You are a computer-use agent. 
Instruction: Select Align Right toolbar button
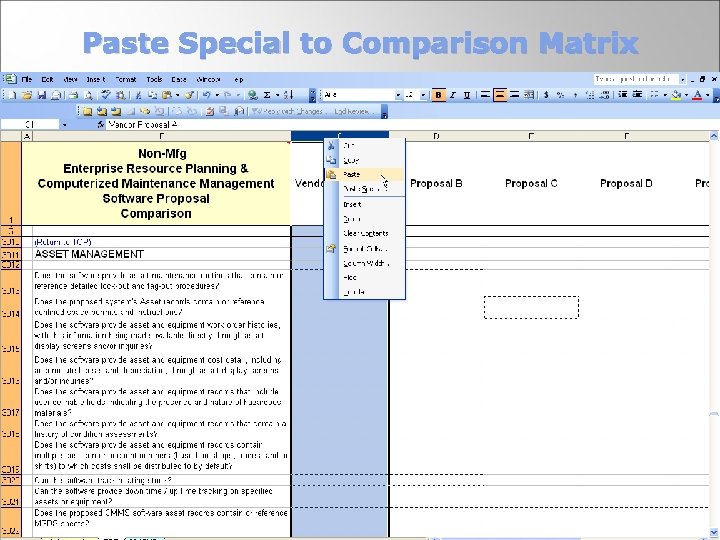[514, 95]
